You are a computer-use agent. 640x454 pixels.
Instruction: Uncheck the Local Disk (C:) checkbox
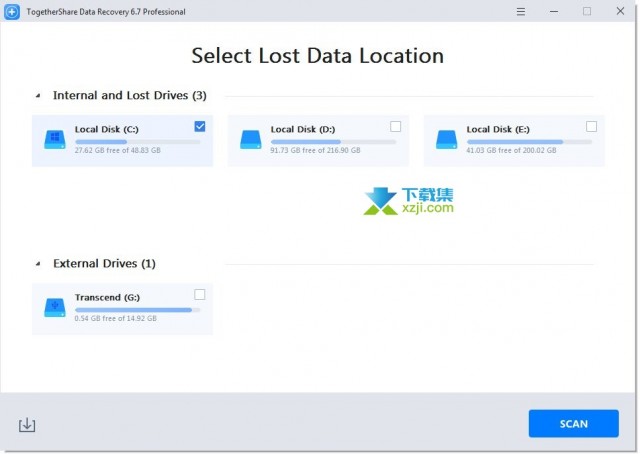pos(200,127)
